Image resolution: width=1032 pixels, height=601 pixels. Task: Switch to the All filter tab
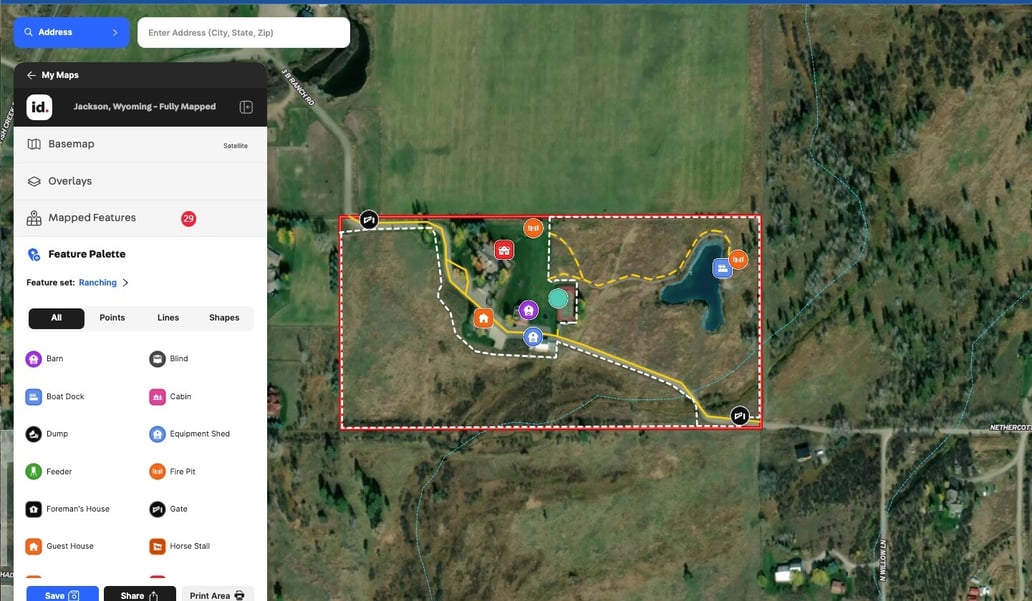[56, 317]
